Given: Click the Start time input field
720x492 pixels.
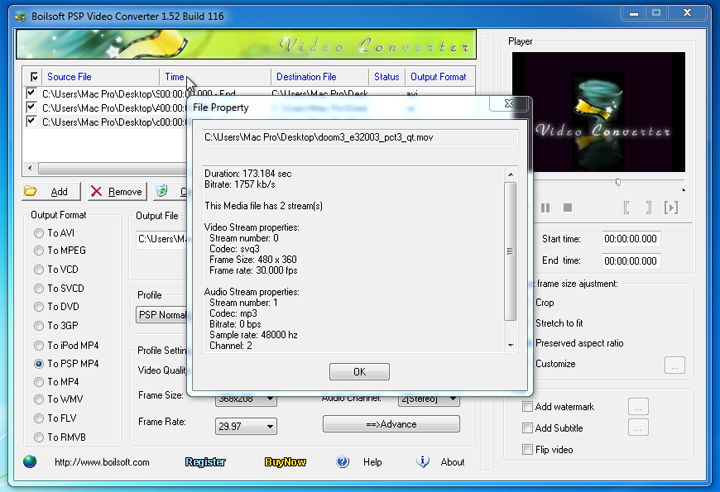Looking at the screenshot, I should (x=631, y=239).
